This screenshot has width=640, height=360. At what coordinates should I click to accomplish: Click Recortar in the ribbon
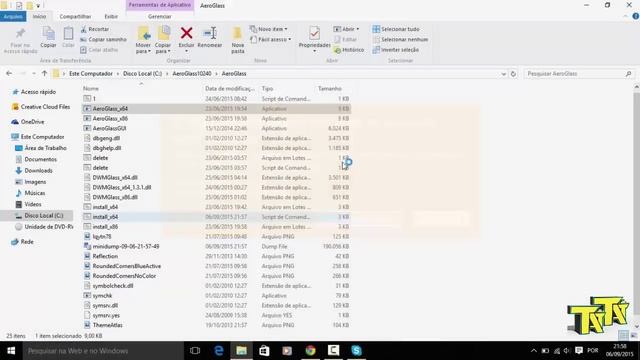(x=95, y=29)
